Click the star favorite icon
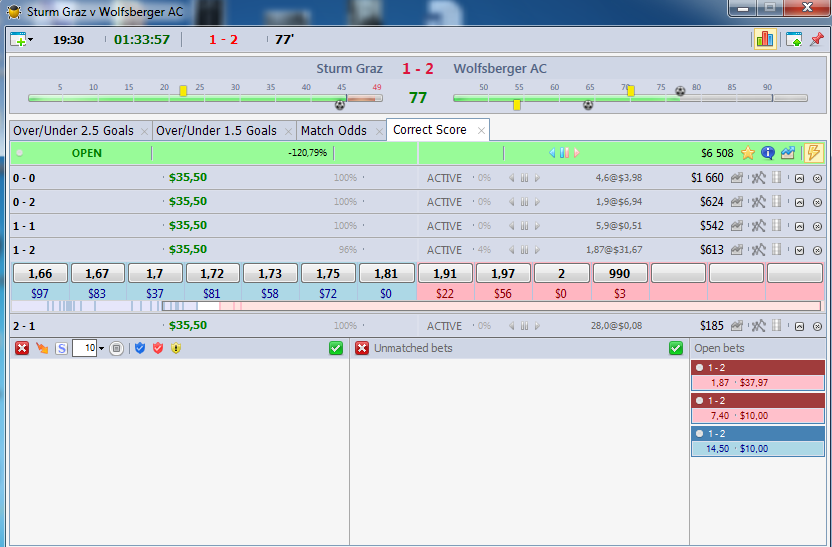This screenshot has width=832, height=547. [748, 153]
